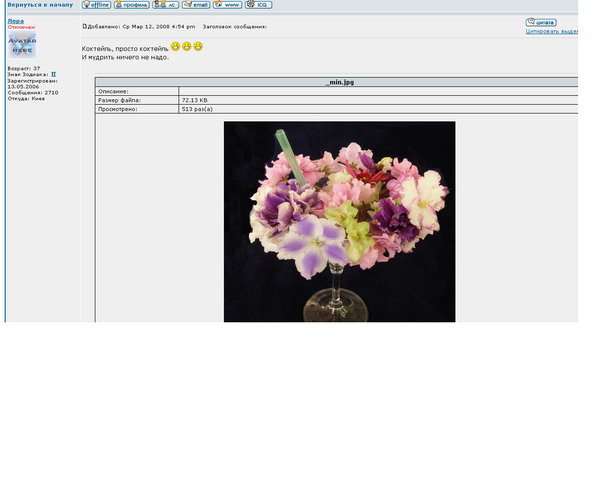Click the middle smiley emoticon
Image resolution: width=600 pixels, height=489 pixels.
[187, 47]
